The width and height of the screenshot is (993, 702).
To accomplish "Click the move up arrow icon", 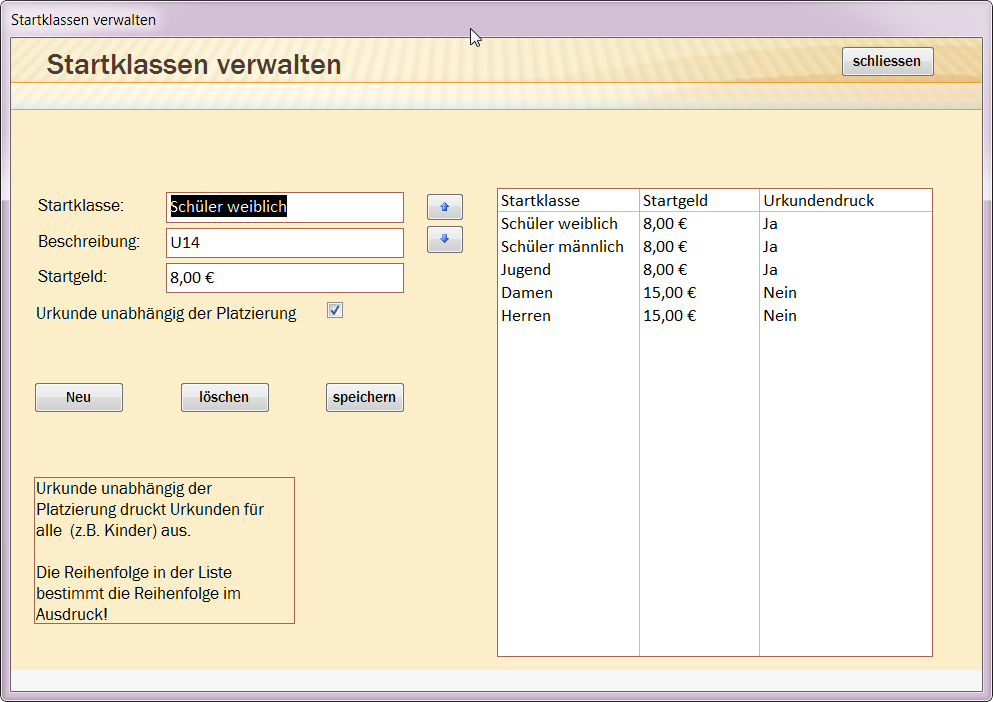I will pyautogui.click(x=444, y=208).
